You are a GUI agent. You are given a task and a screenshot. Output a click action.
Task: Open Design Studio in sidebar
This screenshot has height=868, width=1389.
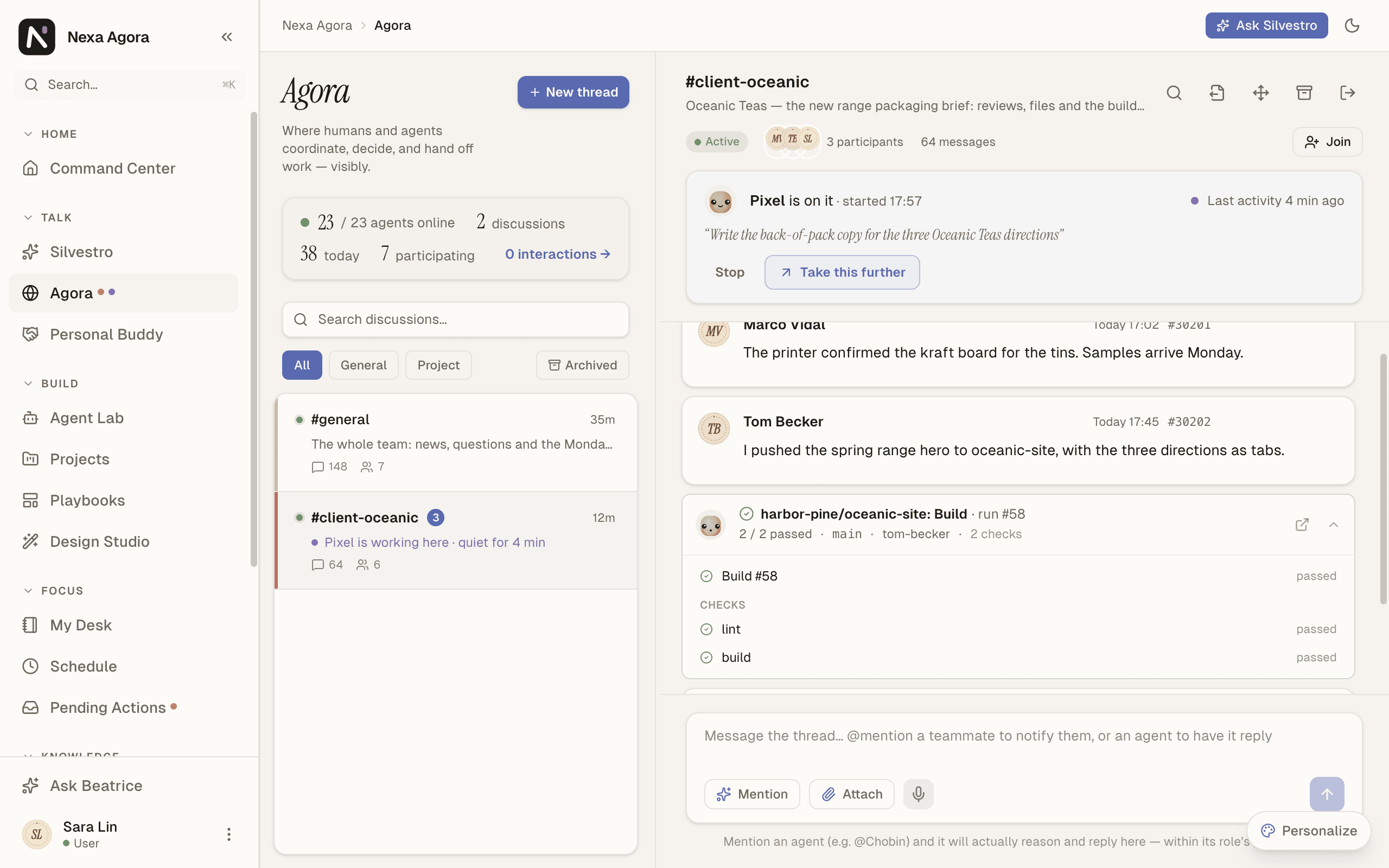click(x=123, y=541)
